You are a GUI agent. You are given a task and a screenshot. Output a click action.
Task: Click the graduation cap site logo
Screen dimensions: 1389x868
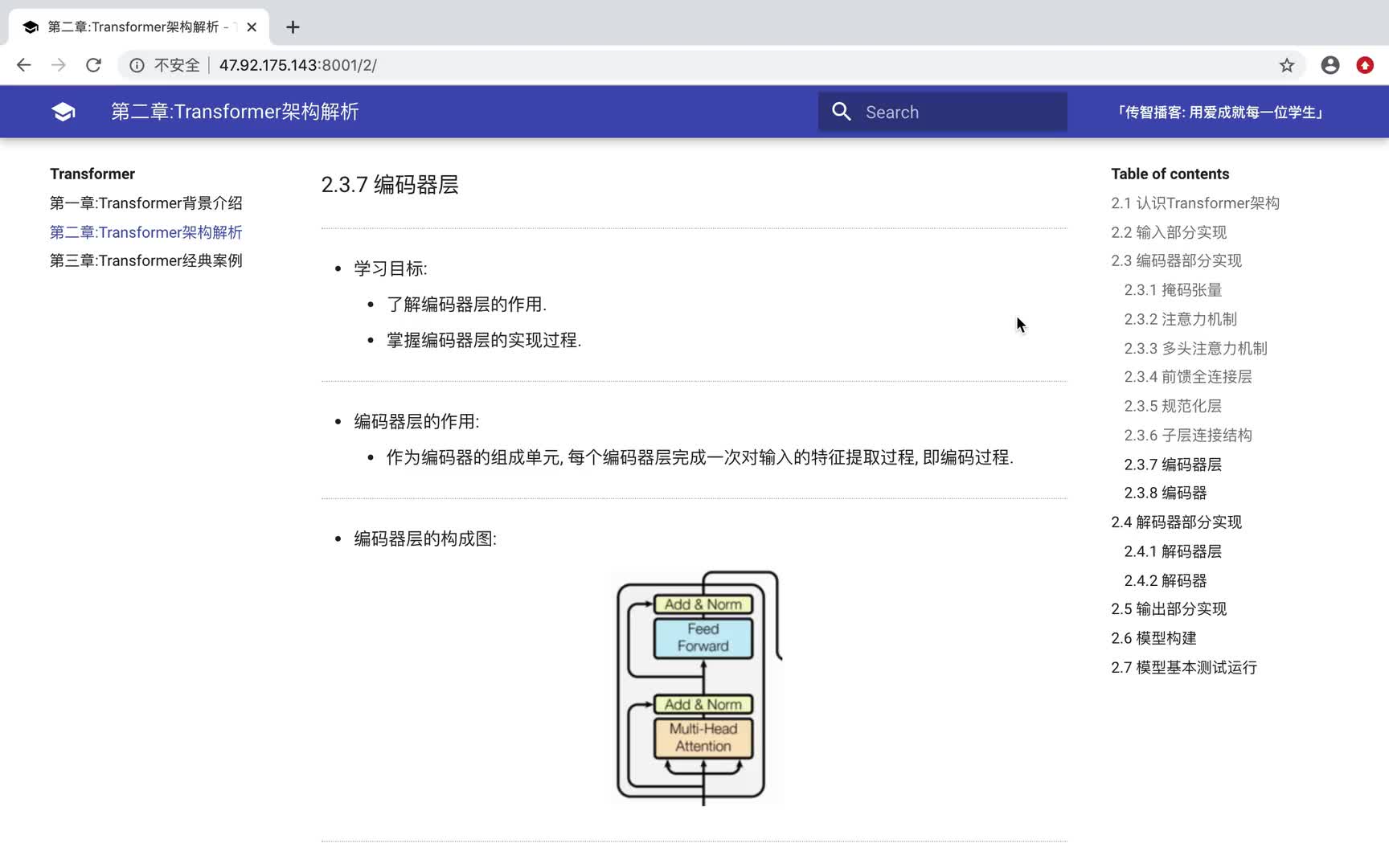pos(63,112)
